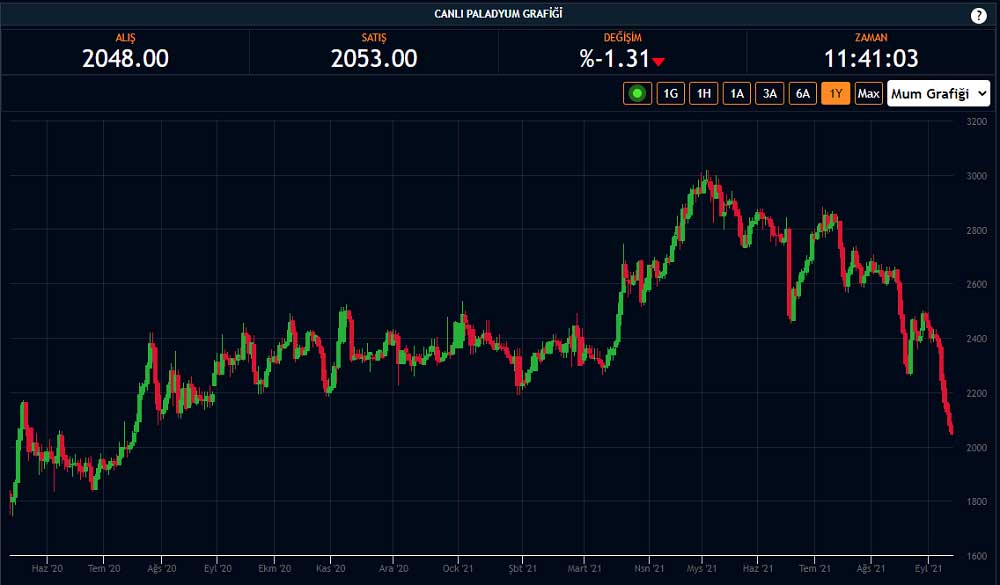
Task: Click the Nsn '21 axis label
Action: [649, 568]
